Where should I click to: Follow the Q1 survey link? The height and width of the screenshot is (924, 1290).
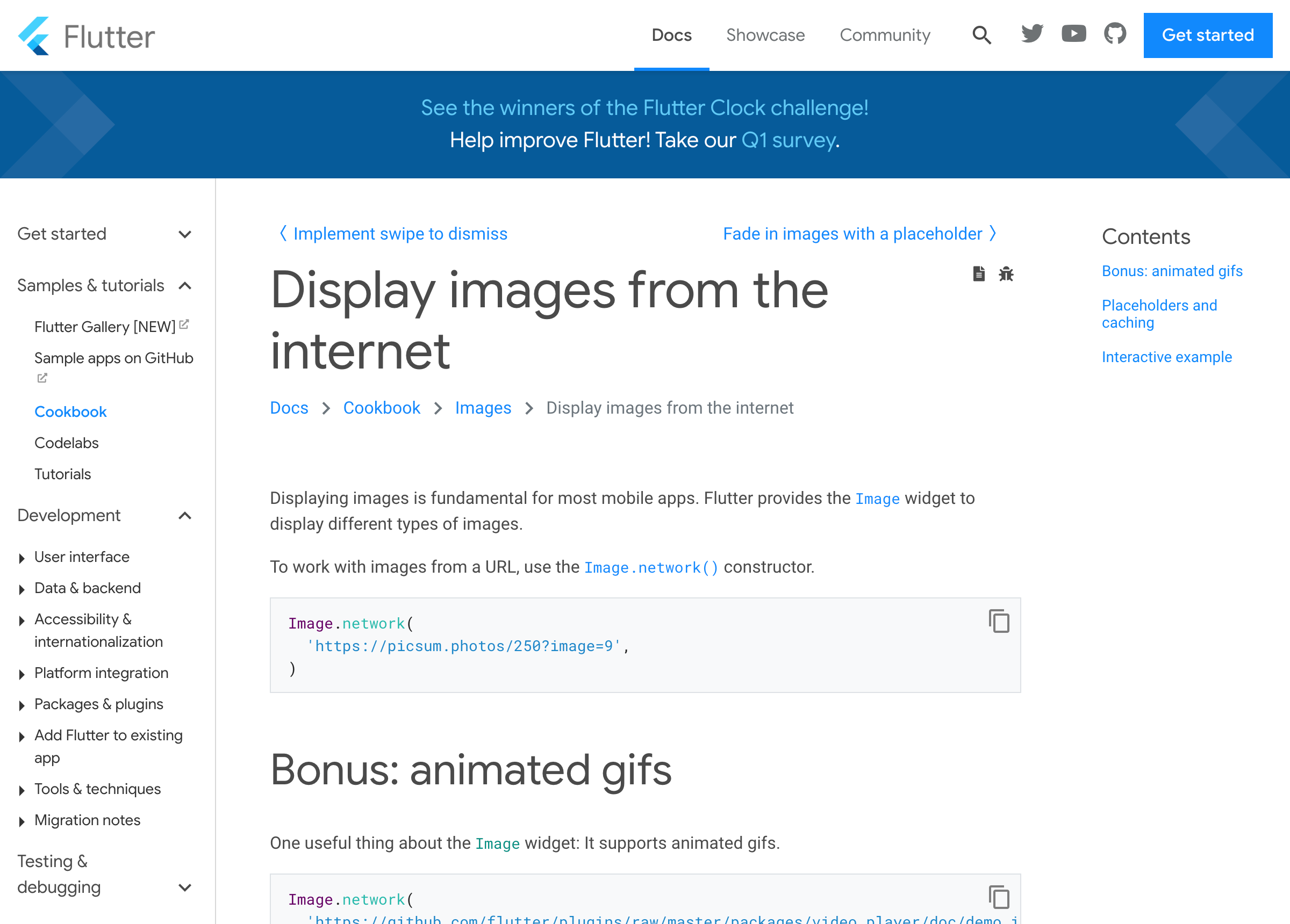point(789,140)
